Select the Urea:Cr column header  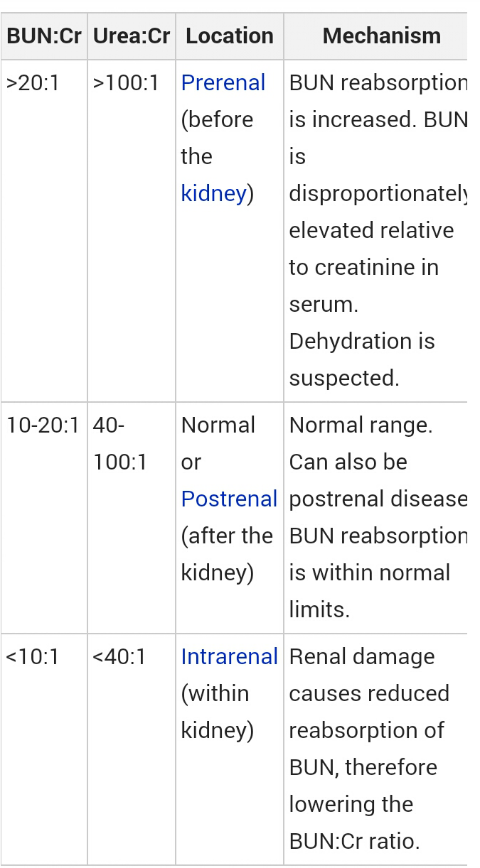tap(131, 37)
